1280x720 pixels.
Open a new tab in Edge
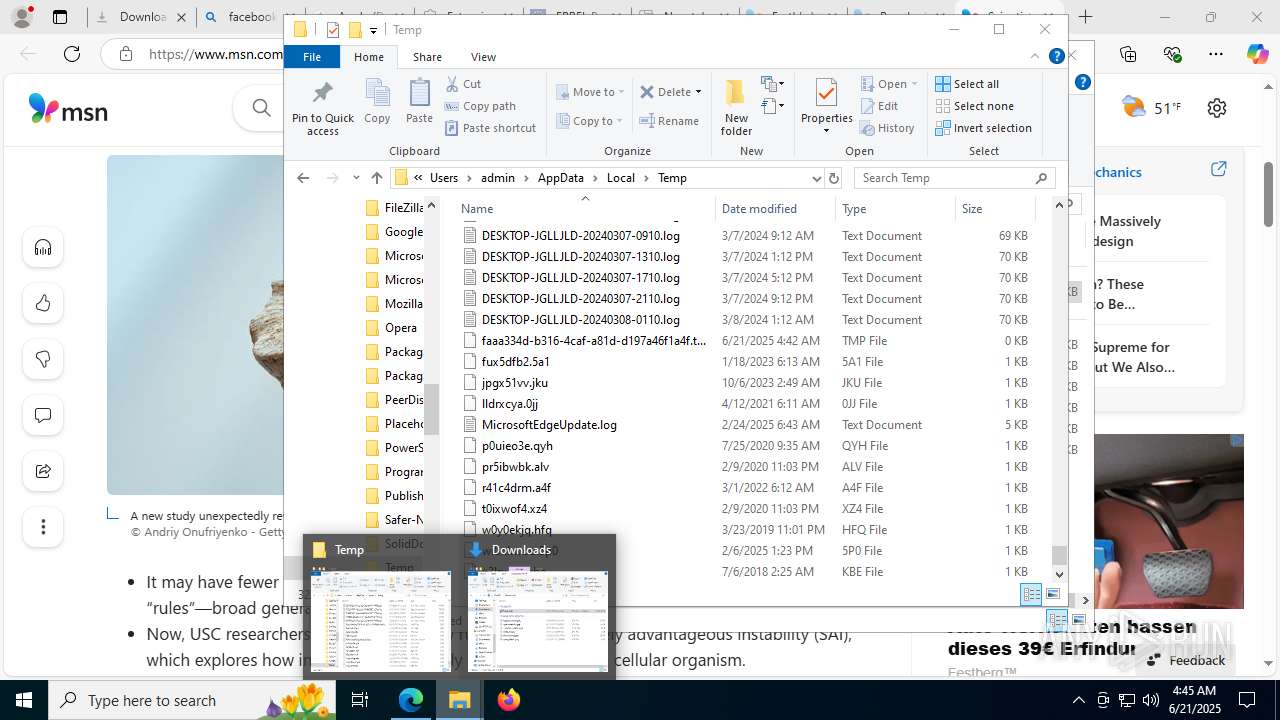click(x=1086, y=17)
